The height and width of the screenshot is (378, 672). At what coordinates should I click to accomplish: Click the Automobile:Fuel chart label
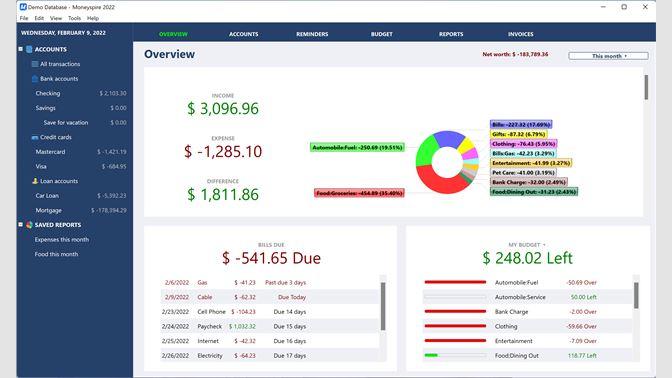click(x=357, y=147)
